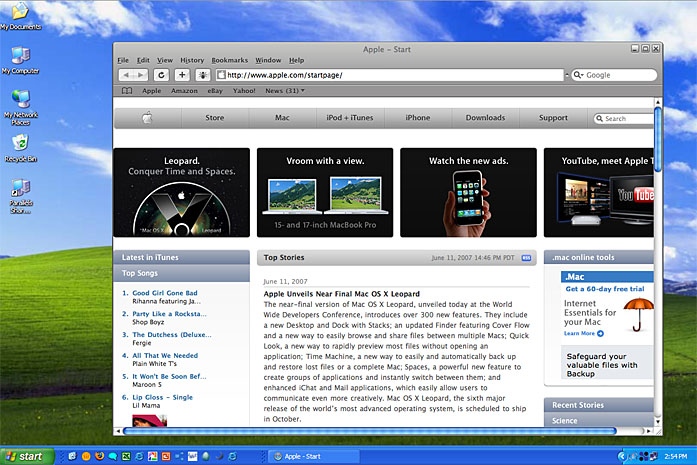697x465 pixels.
Task: Open the Google search magnifier dropdown
Action: click(x=579, y=75)
